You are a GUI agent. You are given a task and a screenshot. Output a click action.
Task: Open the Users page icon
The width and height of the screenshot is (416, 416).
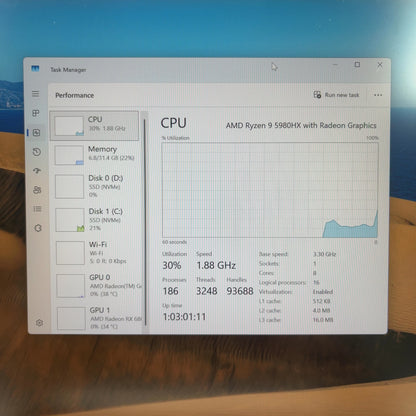[37, 190]
